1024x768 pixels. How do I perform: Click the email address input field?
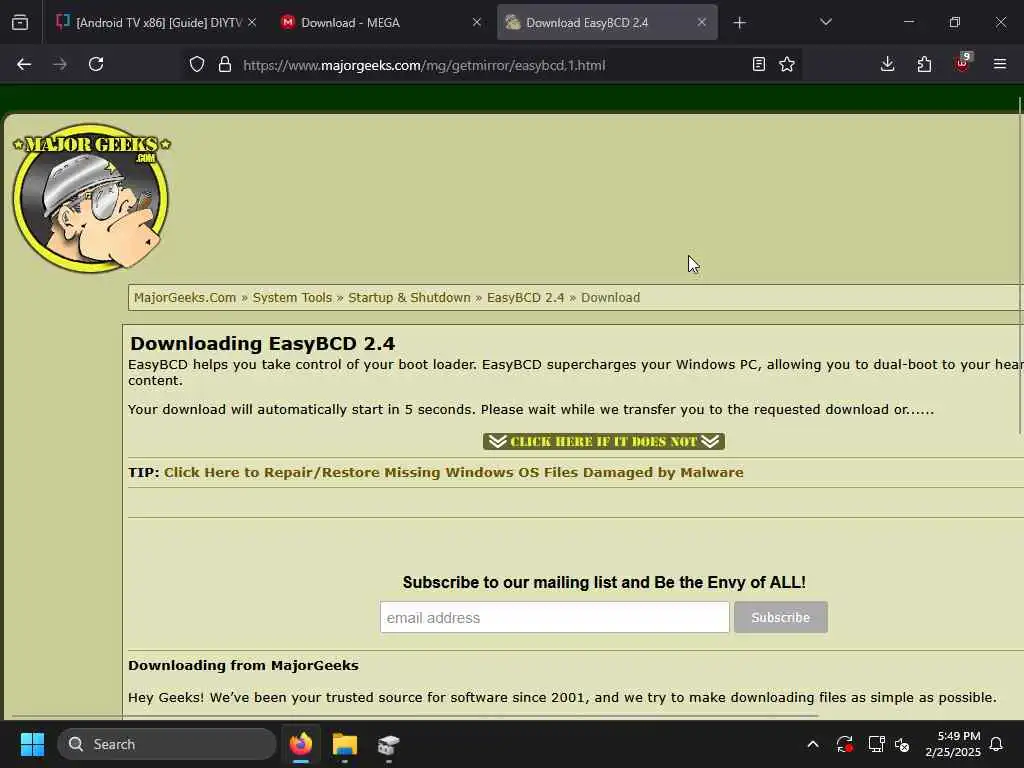[554, 617]
